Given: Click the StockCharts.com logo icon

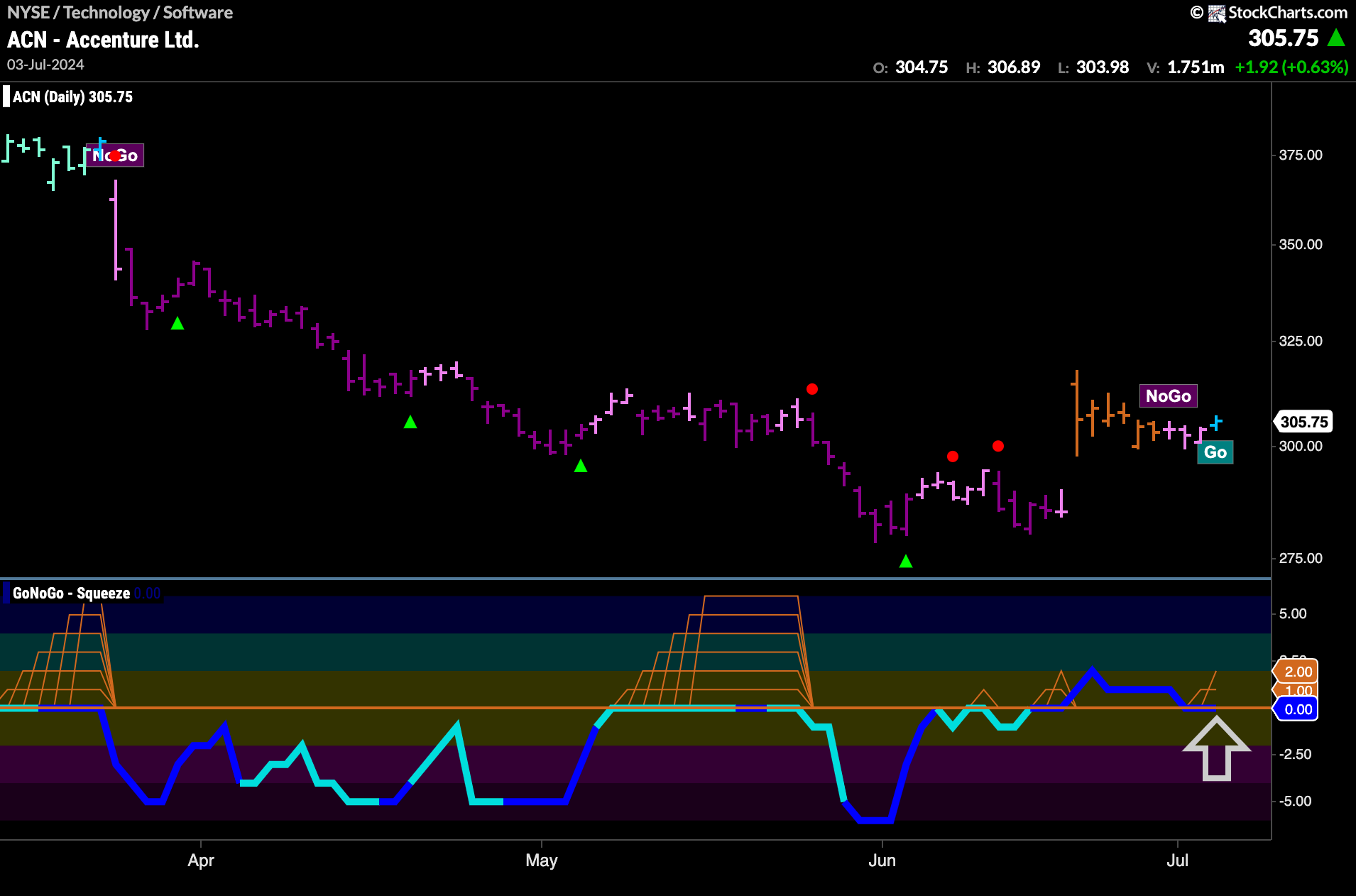Looking at the screenshot, I should [x=1218, y=13].
